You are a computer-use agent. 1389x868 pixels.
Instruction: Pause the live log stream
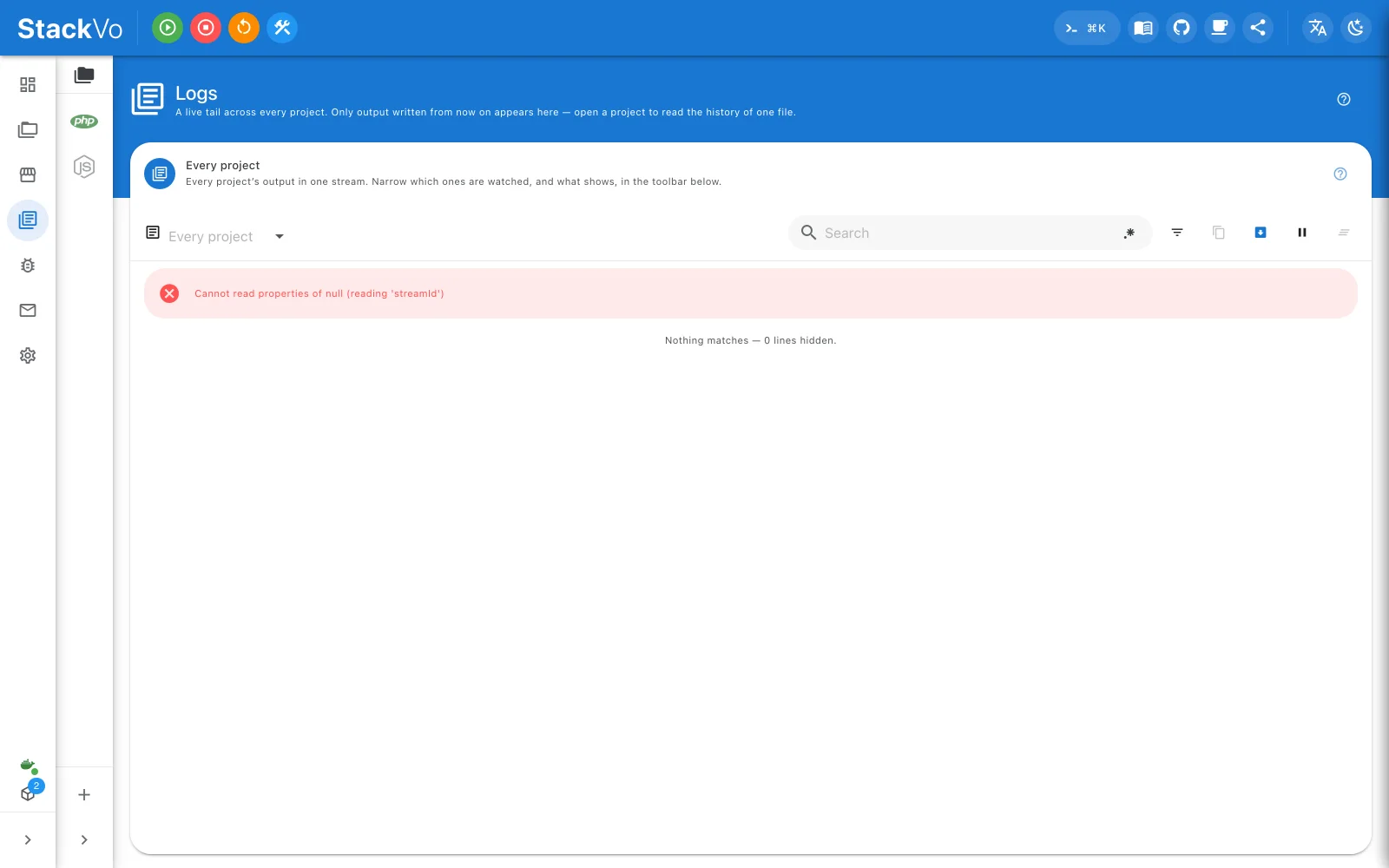point(1302,233)
